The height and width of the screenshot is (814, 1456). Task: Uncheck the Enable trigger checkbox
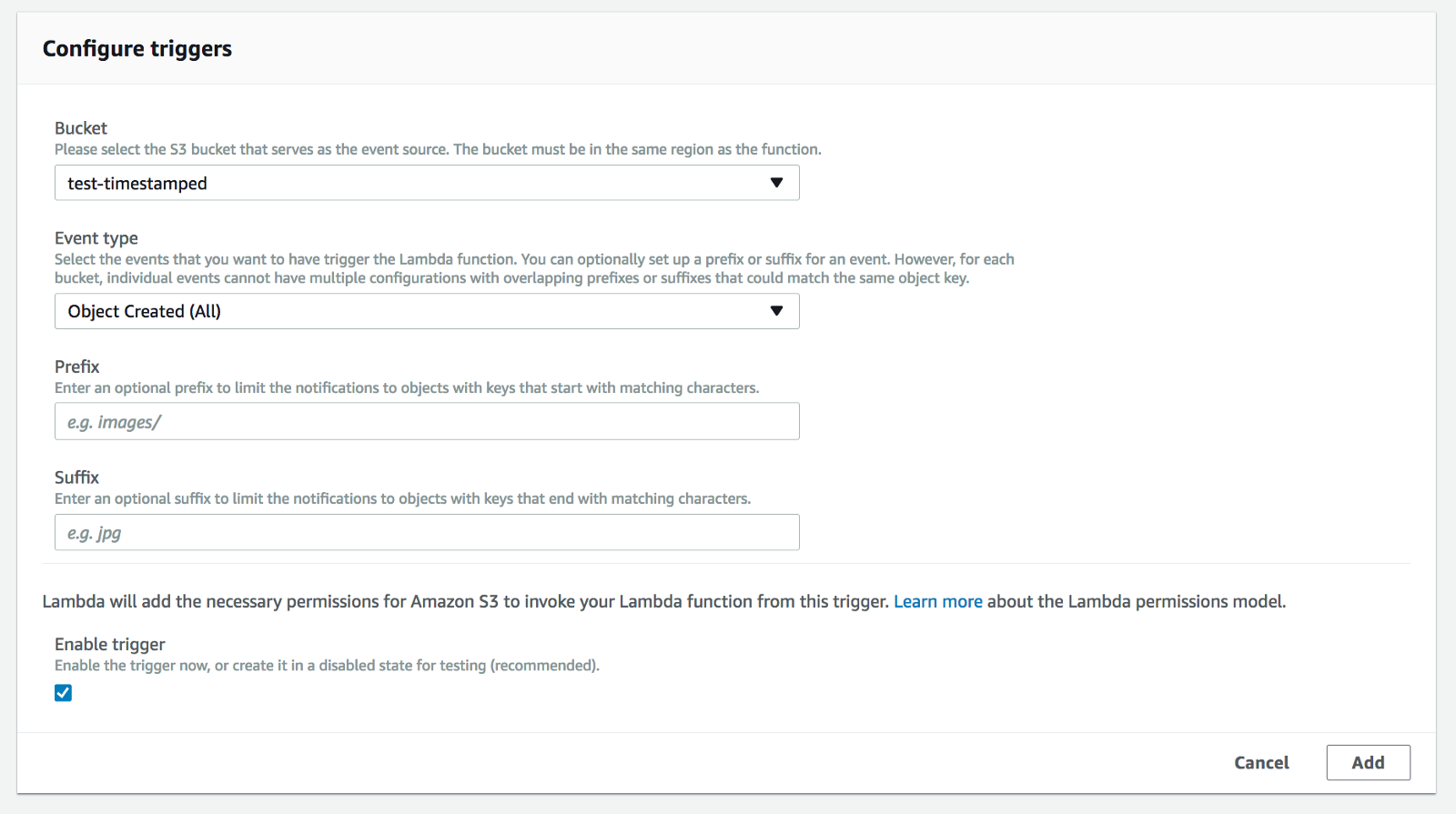click(x=63, y=693)
